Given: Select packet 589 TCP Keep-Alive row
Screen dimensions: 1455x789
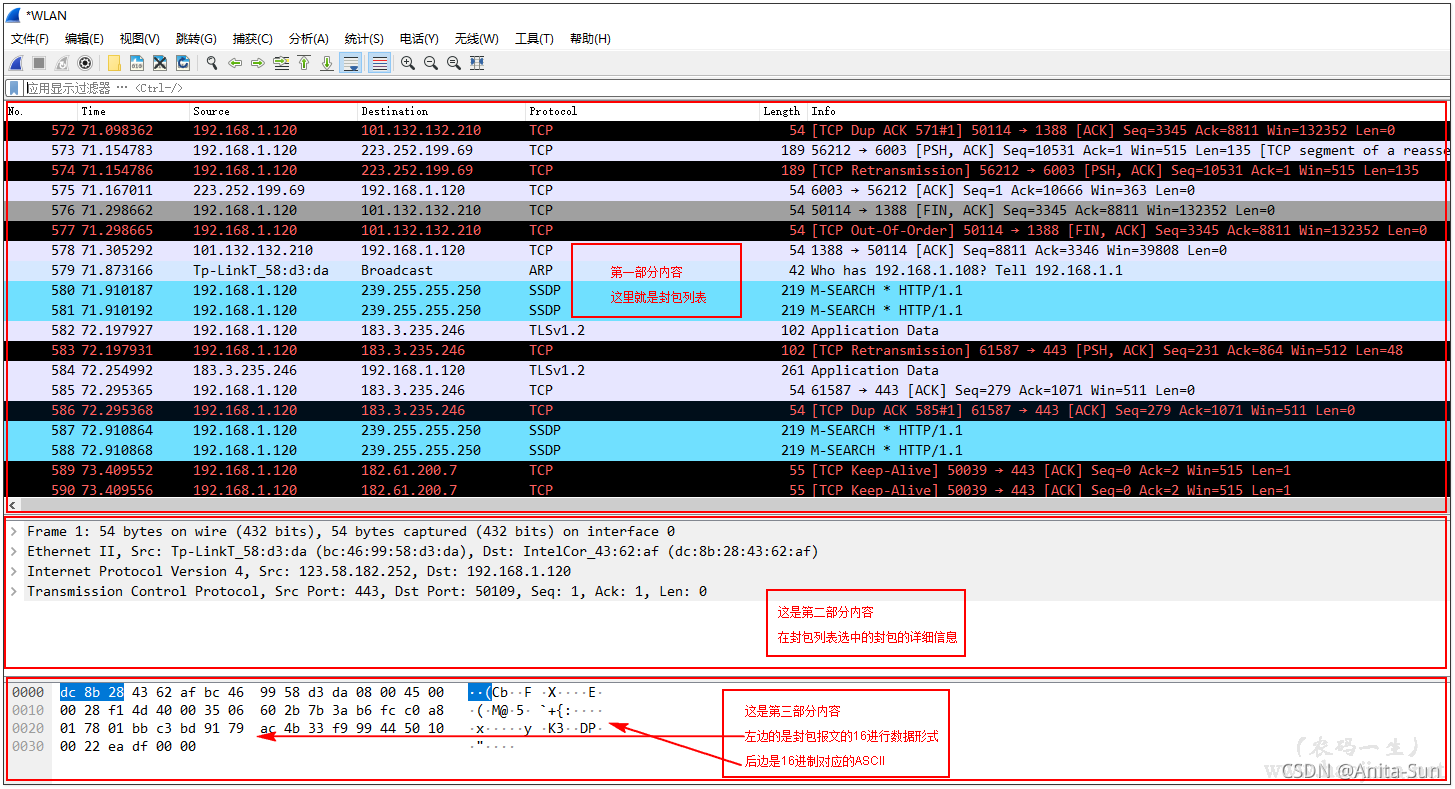Looking at the screenshot, I should coord(725,470).
